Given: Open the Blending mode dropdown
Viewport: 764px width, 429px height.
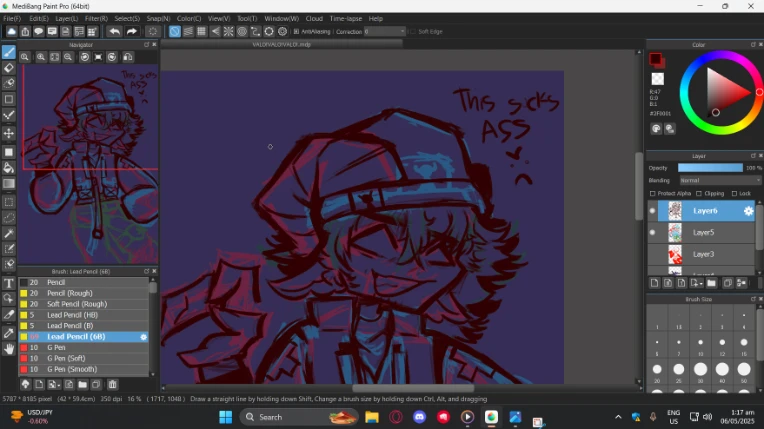Looking at the screenshot, I should click(x=720, y=180).
